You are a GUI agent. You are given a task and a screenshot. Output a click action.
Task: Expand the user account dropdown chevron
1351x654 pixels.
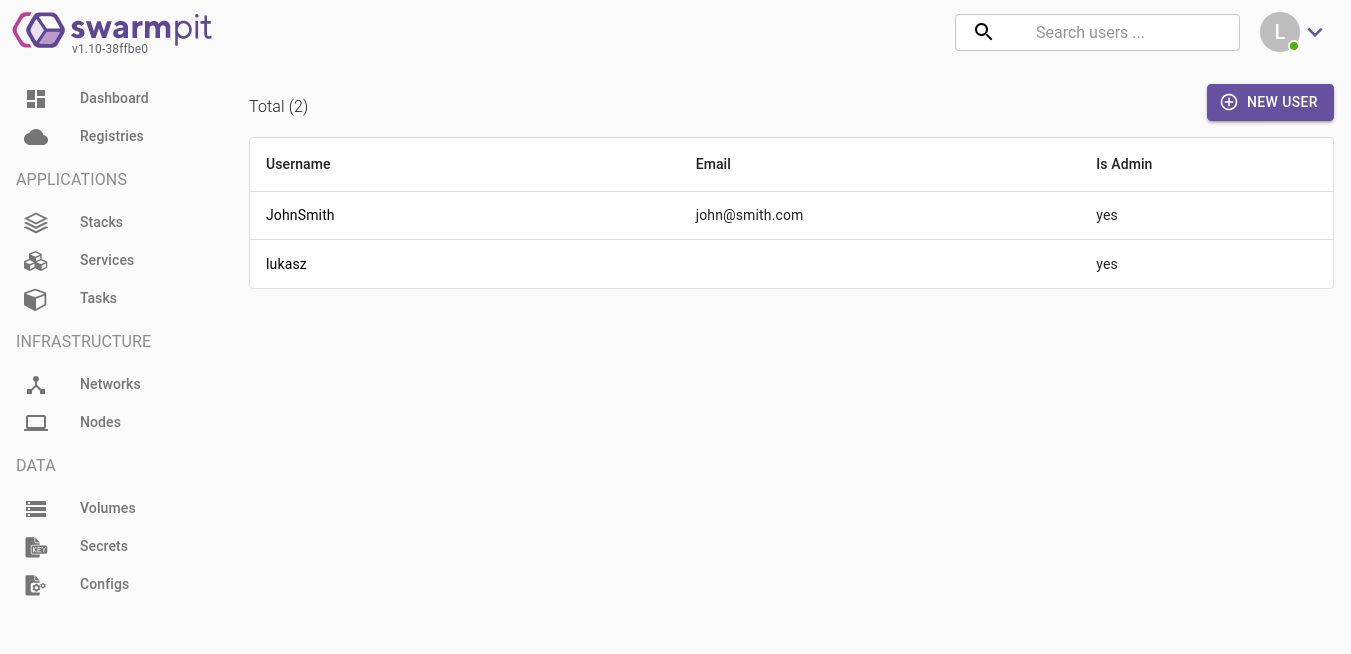1315,32
